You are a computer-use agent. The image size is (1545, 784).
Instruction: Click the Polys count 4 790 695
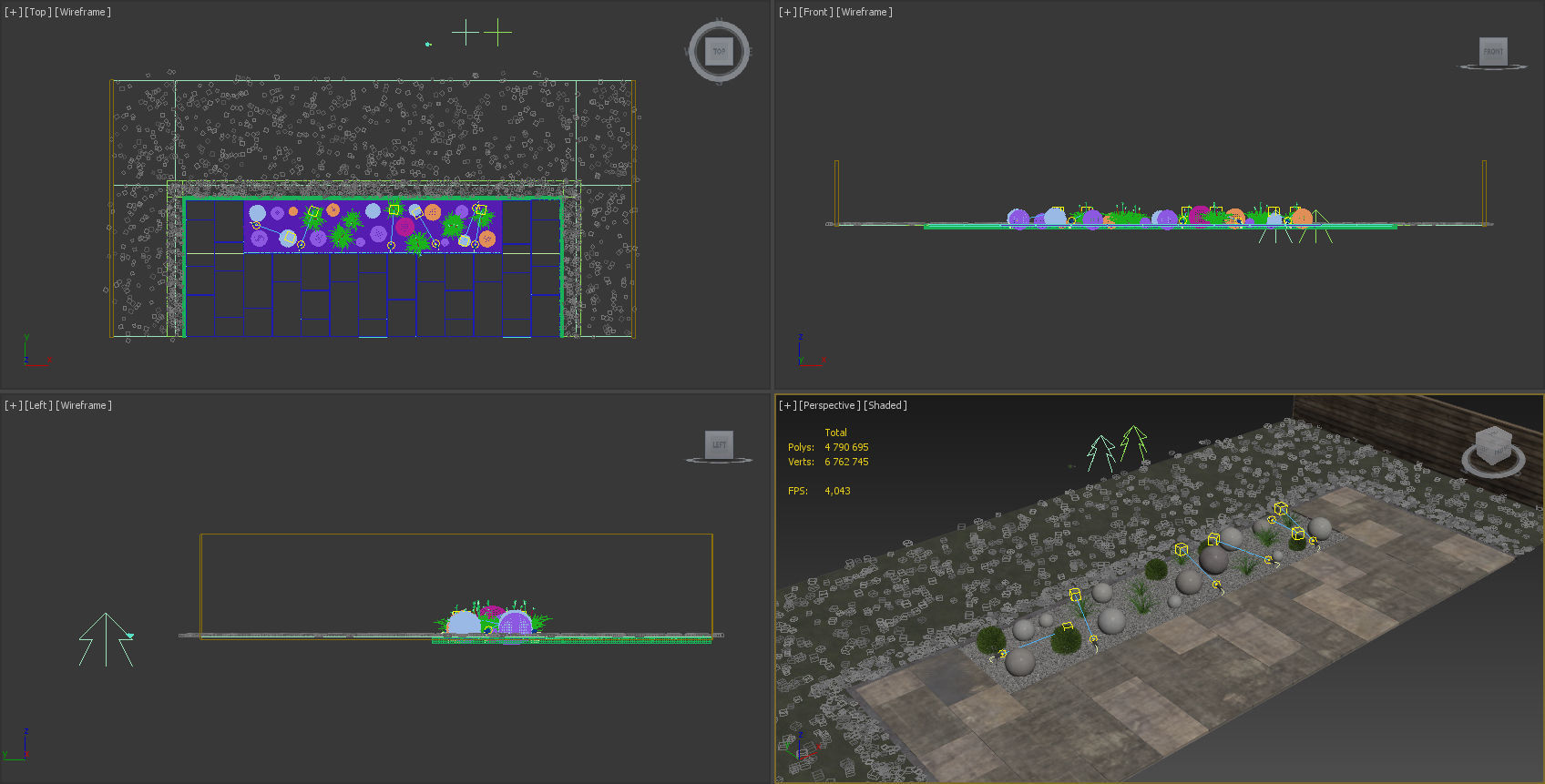pos(846,447)
